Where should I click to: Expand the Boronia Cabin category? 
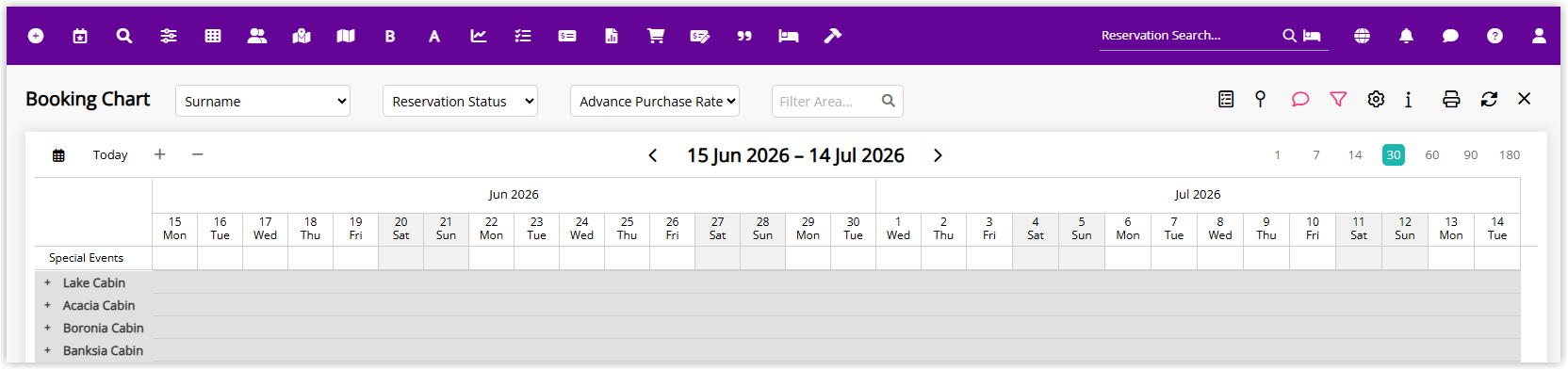click(47, 328)
